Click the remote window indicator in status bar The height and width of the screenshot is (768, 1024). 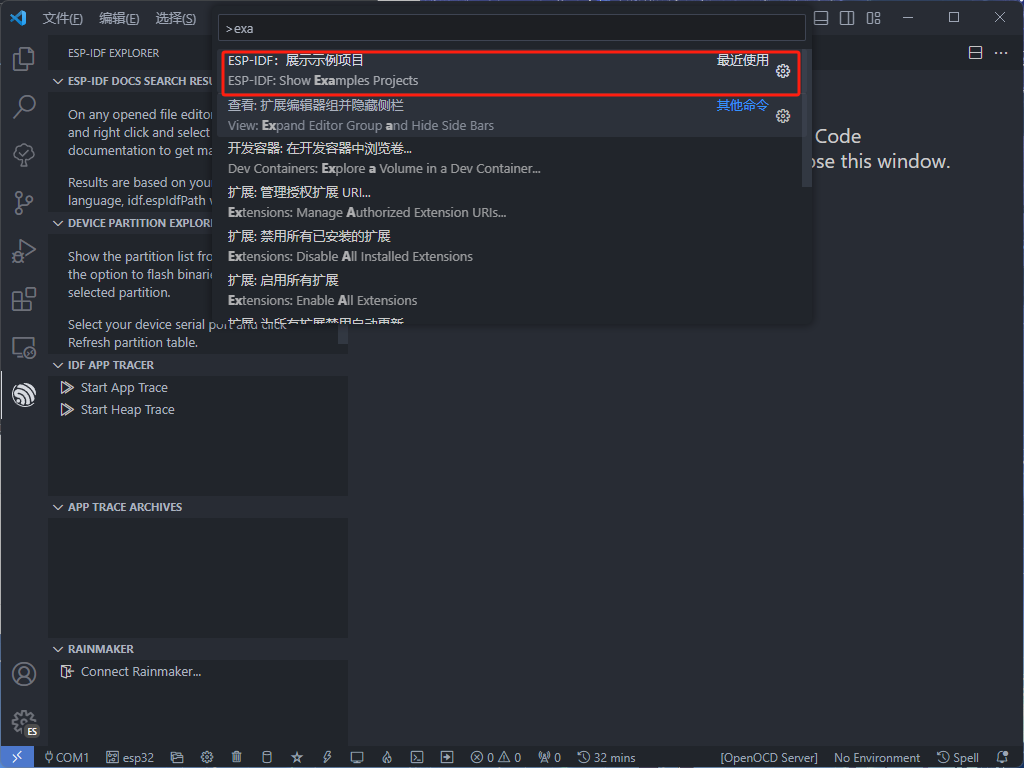17,757
